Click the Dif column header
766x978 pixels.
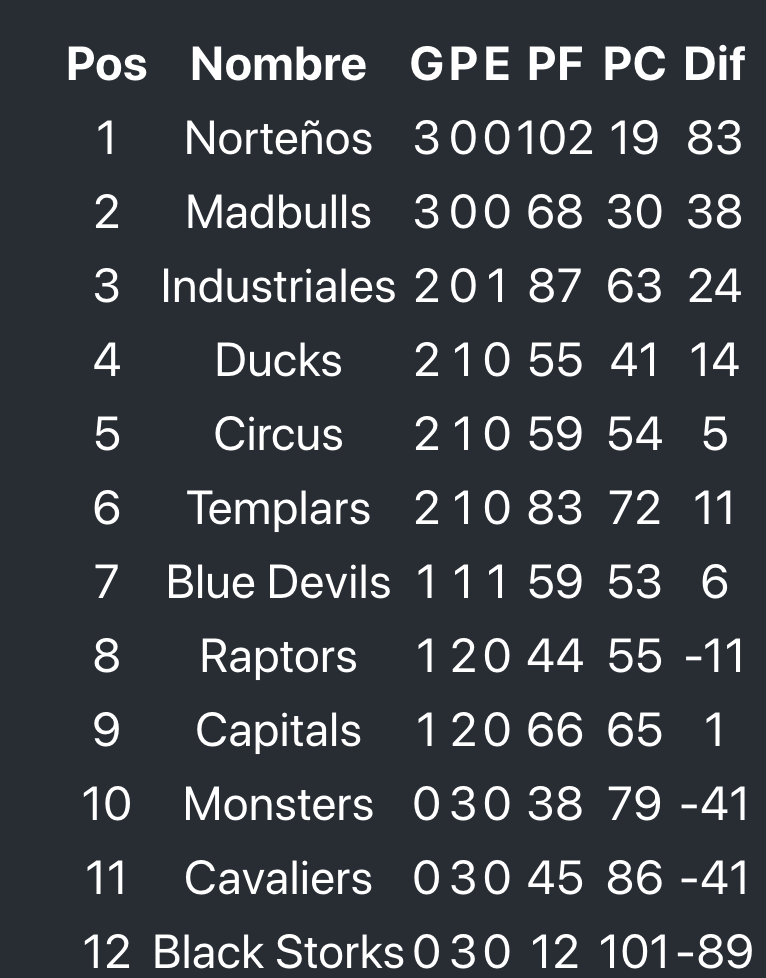(714, 65)
